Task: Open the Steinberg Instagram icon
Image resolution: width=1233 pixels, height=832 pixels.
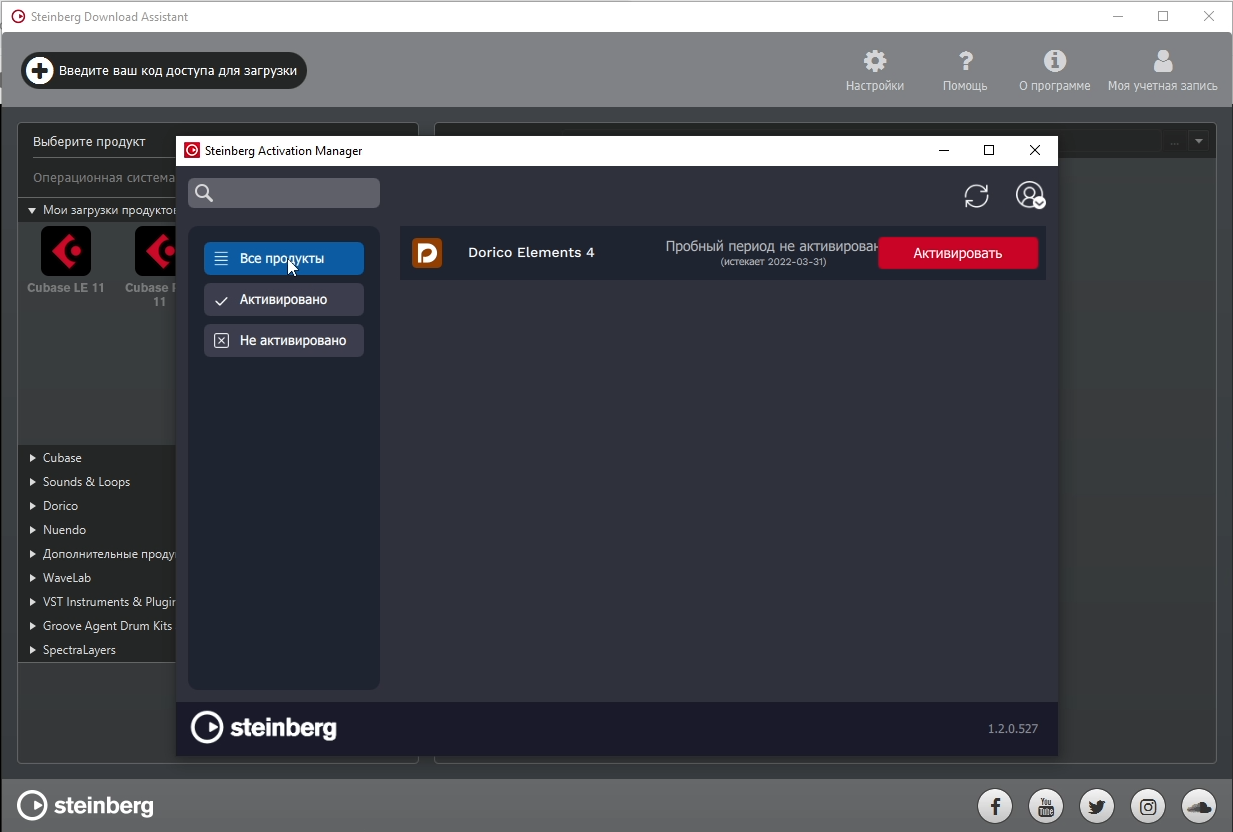Action: click(x=1148, y=806)
